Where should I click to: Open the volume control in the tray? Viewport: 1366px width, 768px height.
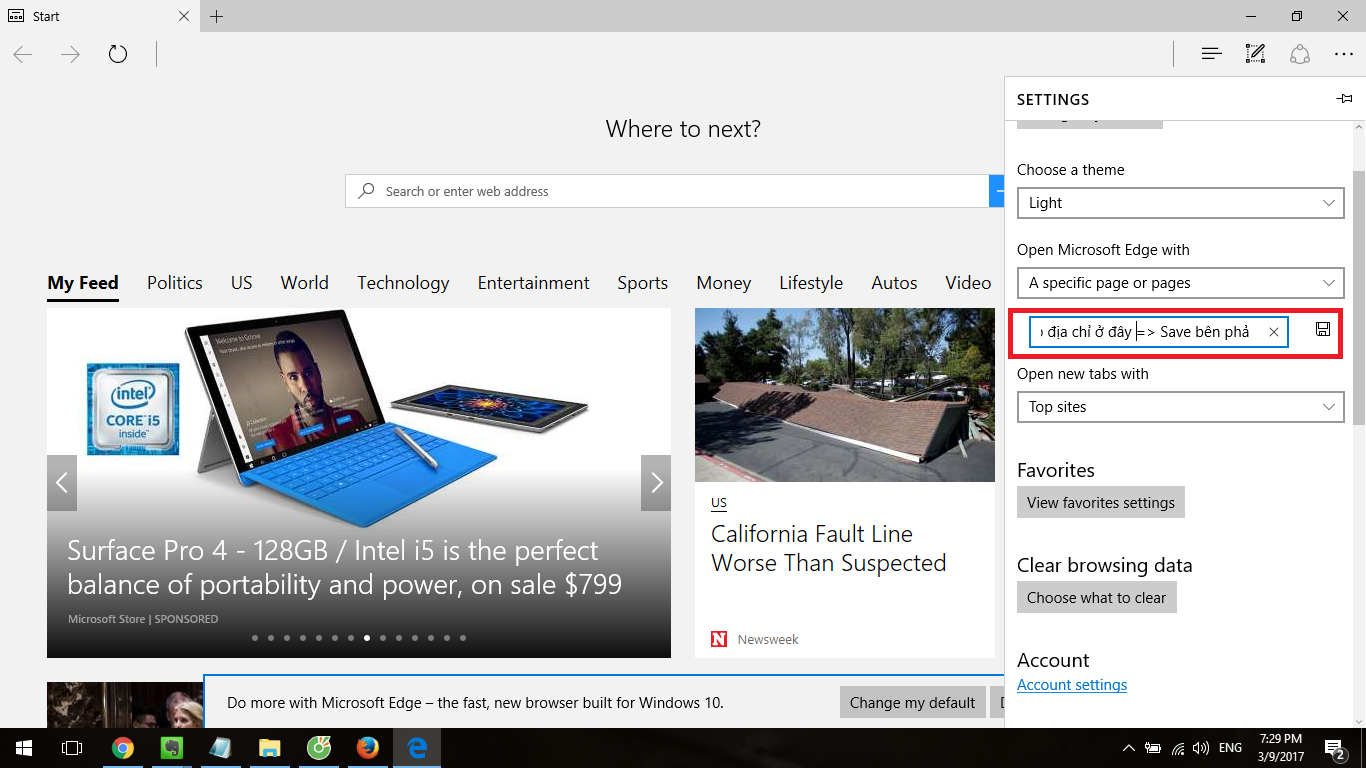click(x=1201, y=748)
